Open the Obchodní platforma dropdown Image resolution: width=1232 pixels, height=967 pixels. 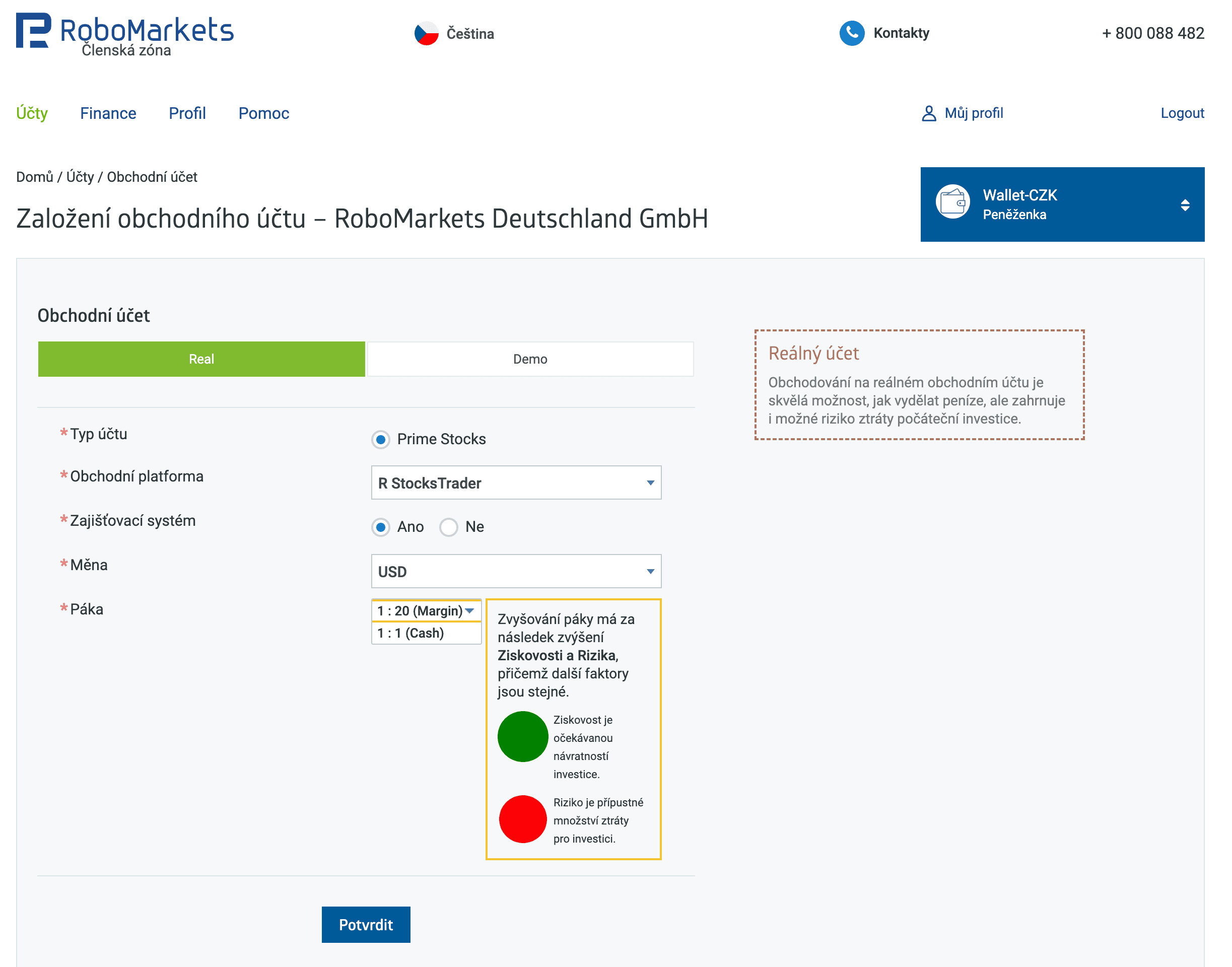pyautogui.click(x=516, y=483)
